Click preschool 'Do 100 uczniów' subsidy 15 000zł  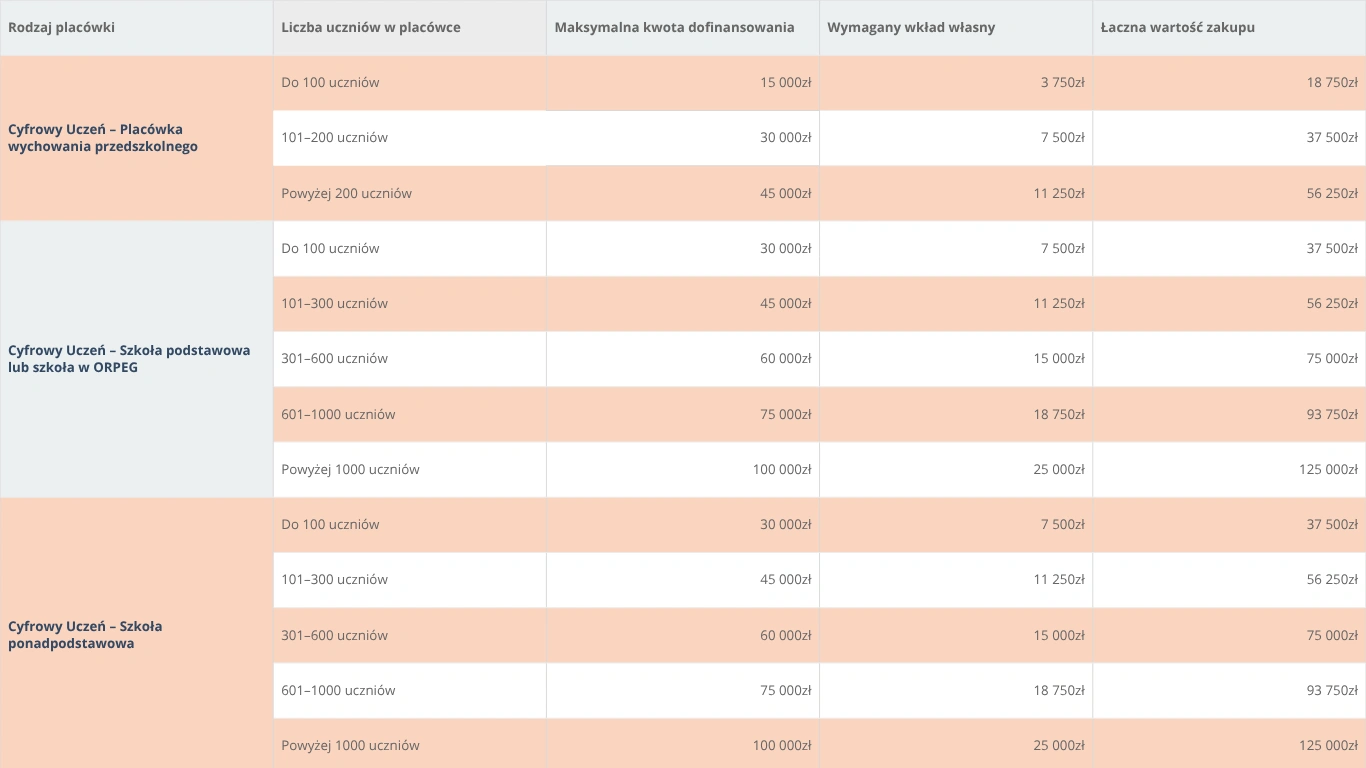pyautogui.click(x=683, y=83)
